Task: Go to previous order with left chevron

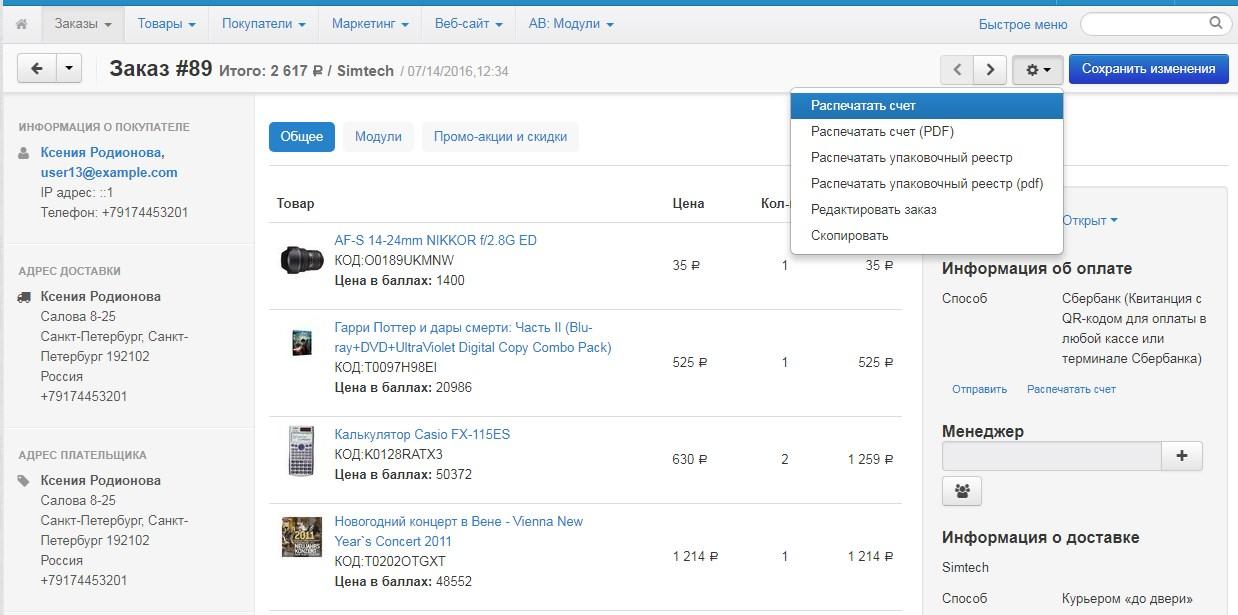Action: coord(957,69)
